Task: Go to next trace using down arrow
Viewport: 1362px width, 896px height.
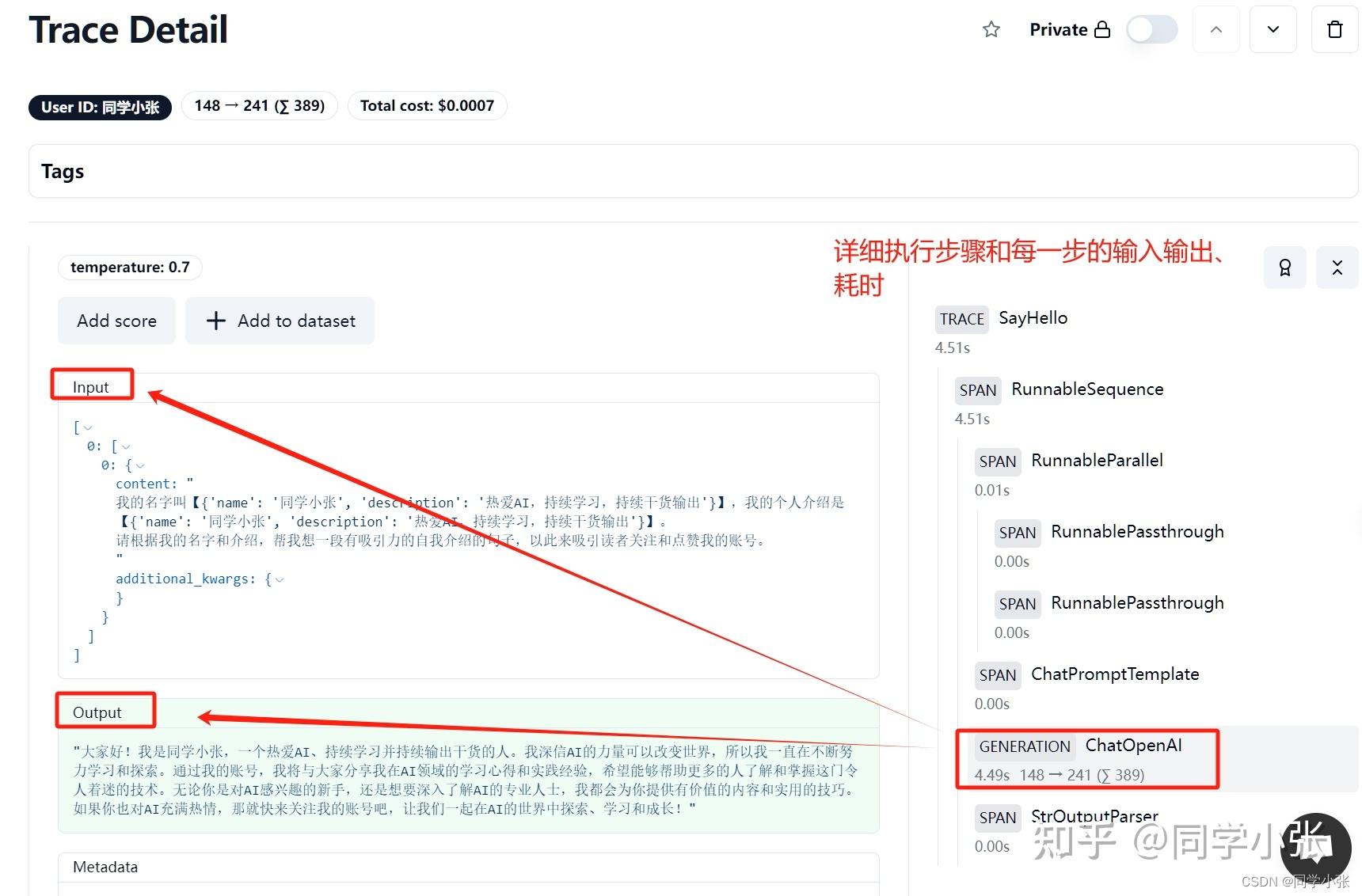Action: click(1273, 29)
